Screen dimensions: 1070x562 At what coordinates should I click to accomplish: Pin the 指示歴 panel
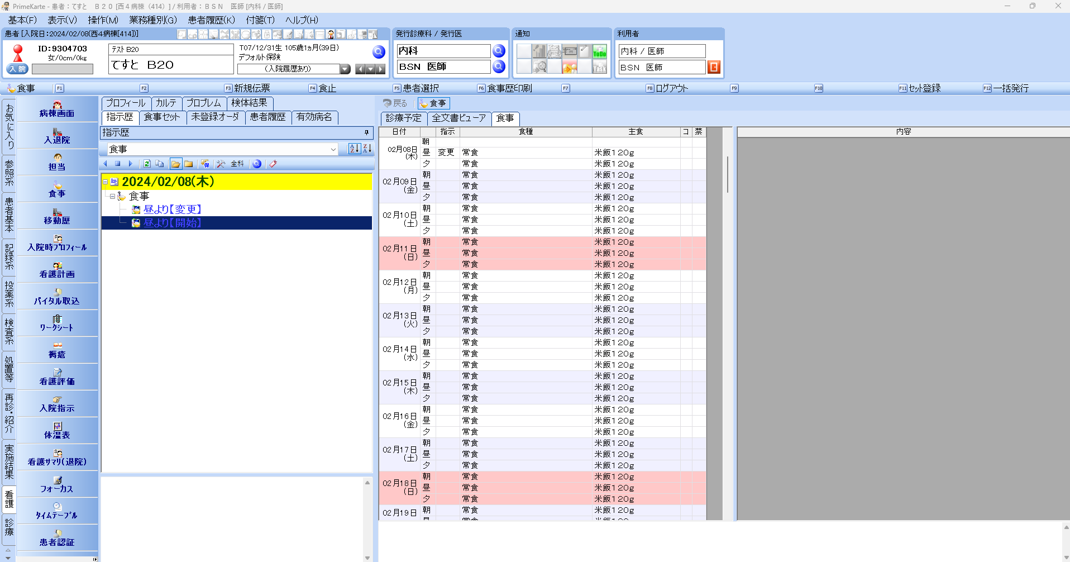click(x=366, y=133)
